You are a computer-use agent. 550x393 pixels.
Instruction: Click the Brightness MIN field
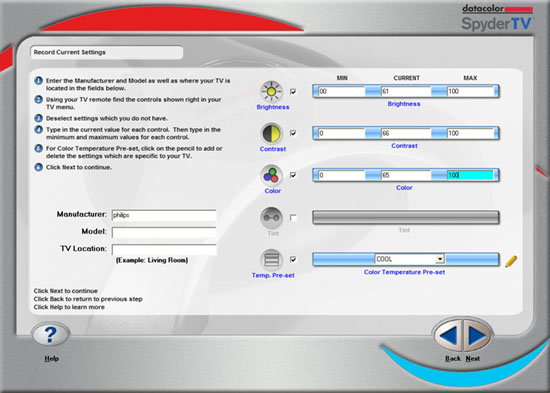[341, 91]
